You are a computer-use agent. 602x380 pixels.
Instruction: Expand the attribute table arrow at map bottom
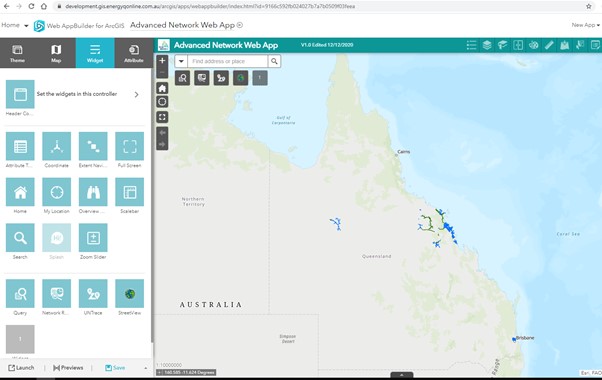pos(402,375)
